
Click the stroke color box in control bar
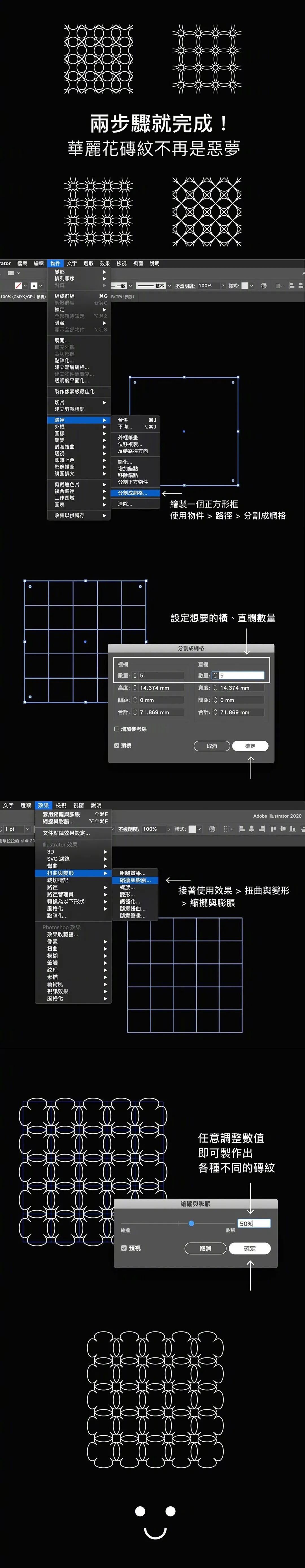tap(34, 285)
